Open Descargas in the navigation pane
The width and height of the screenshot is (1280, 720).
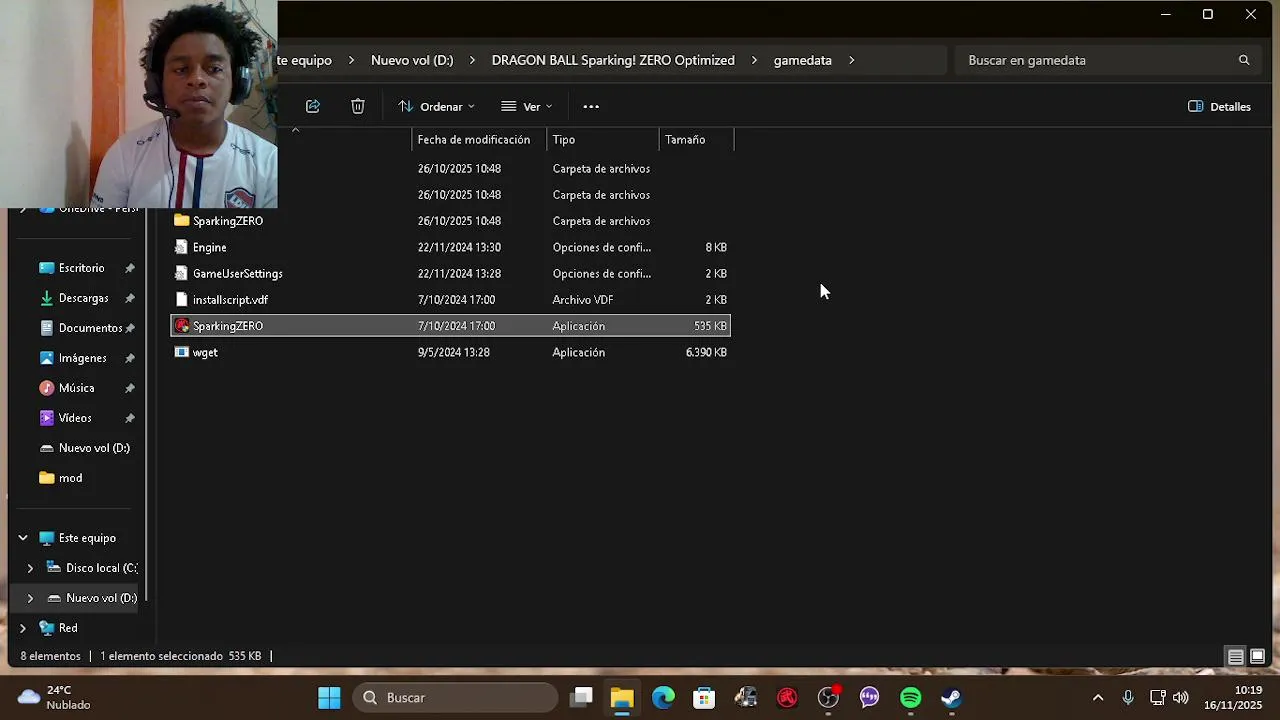pos(83,298)
